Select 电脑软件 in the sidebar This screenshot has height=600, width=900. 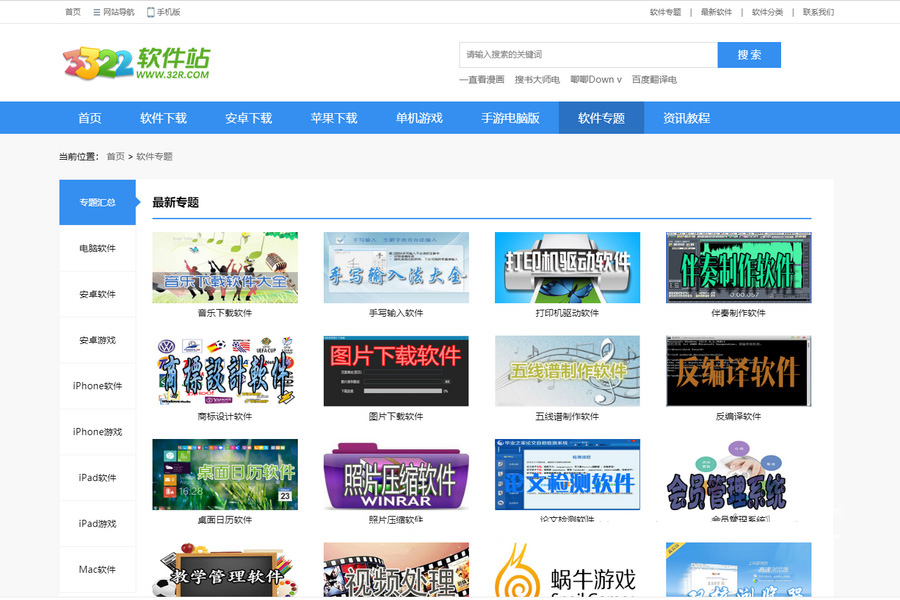pos(98,248)
